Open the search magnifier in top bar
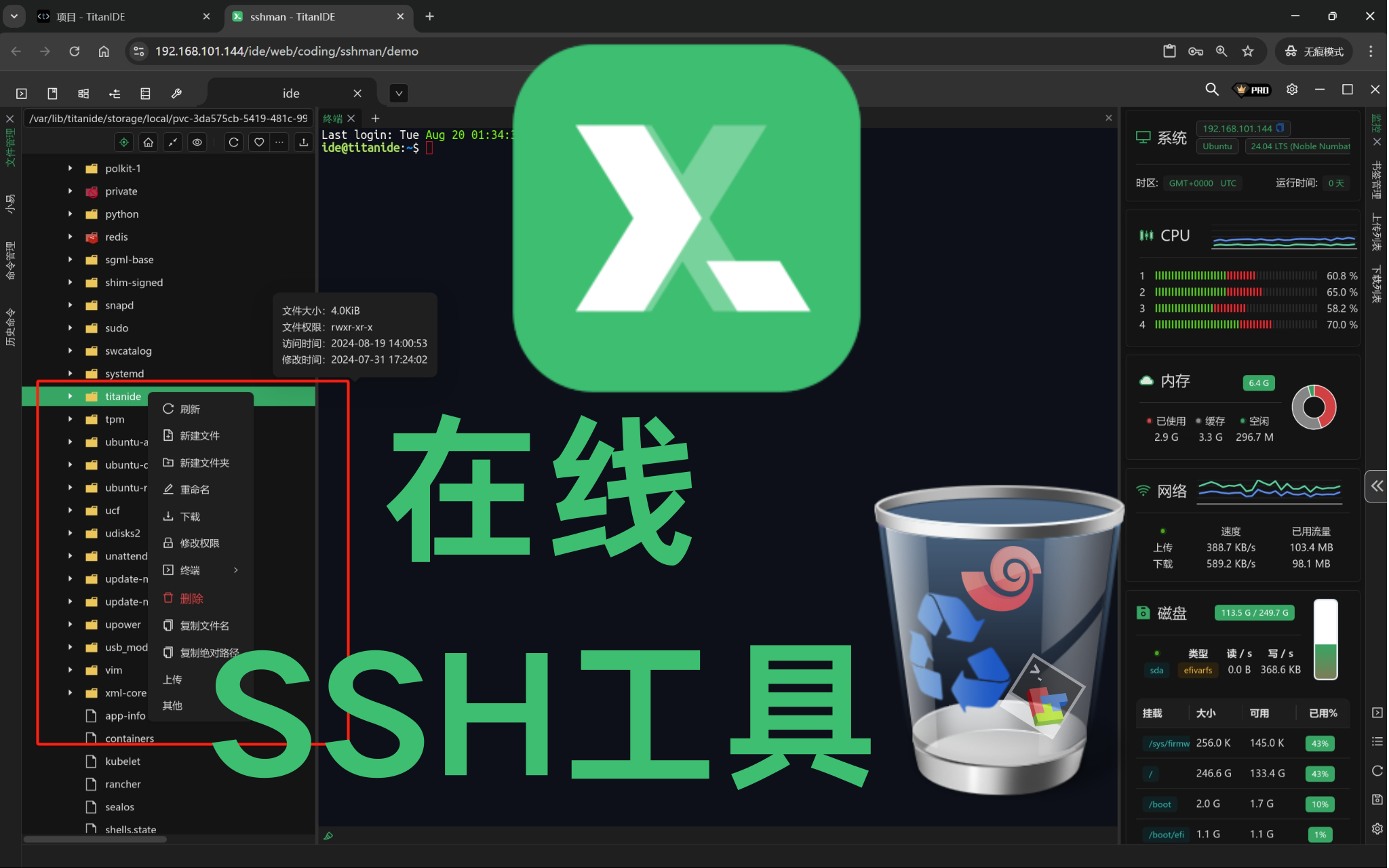Viewport: 1389px width, 868px height. (1211, 90)
